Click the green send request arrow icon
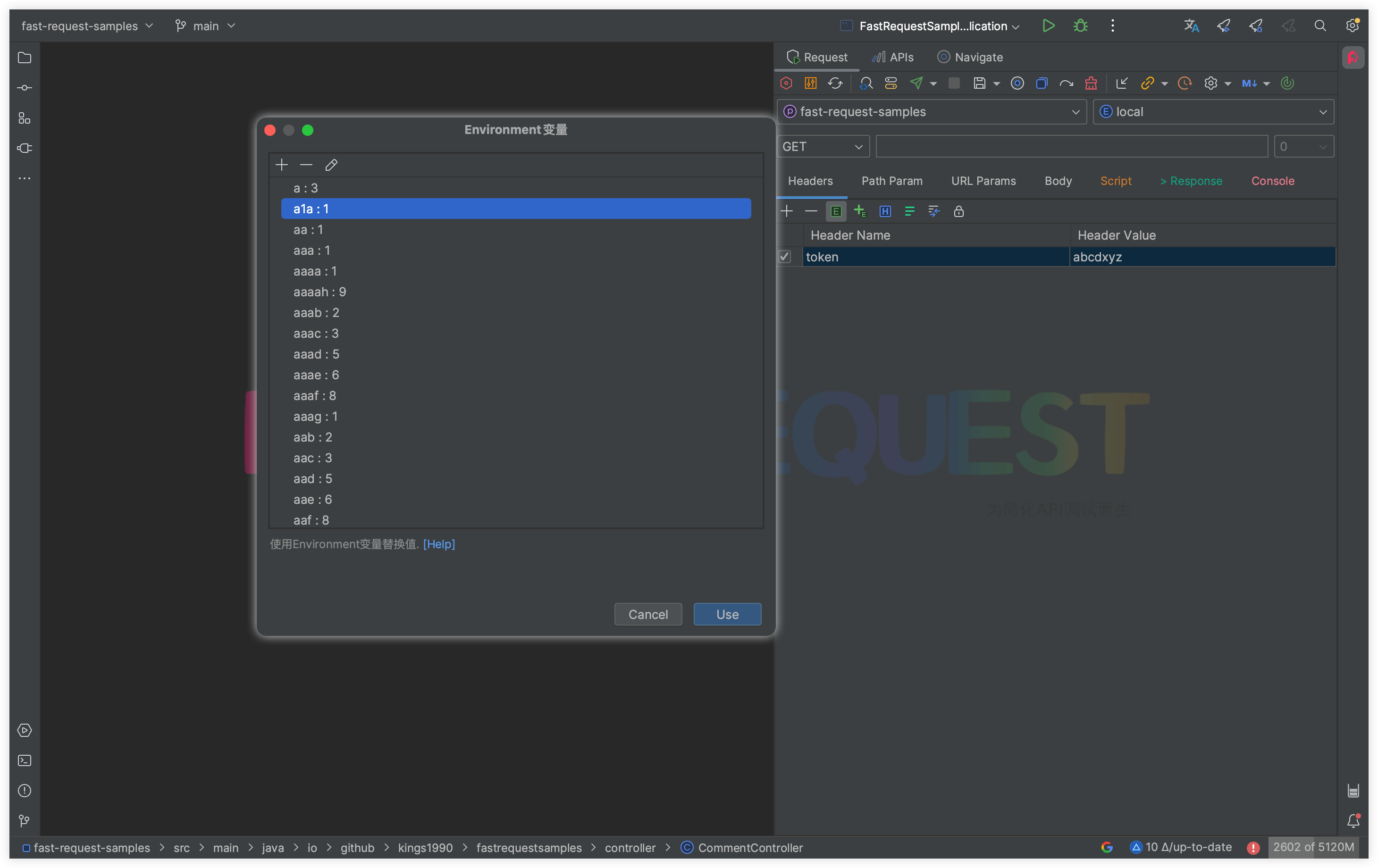Screen dimensions: 1378x868 pos(916,83)
